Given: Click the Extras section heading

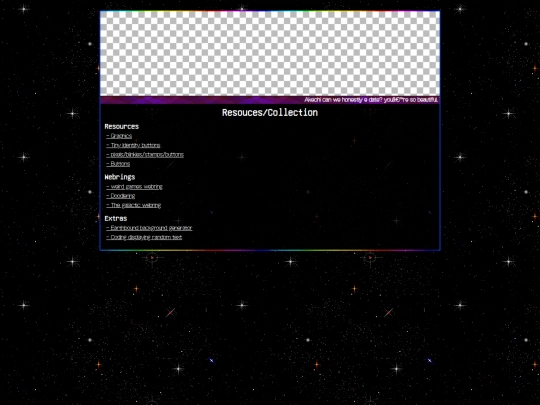Looking at the screenshot, I should point(116,218).
